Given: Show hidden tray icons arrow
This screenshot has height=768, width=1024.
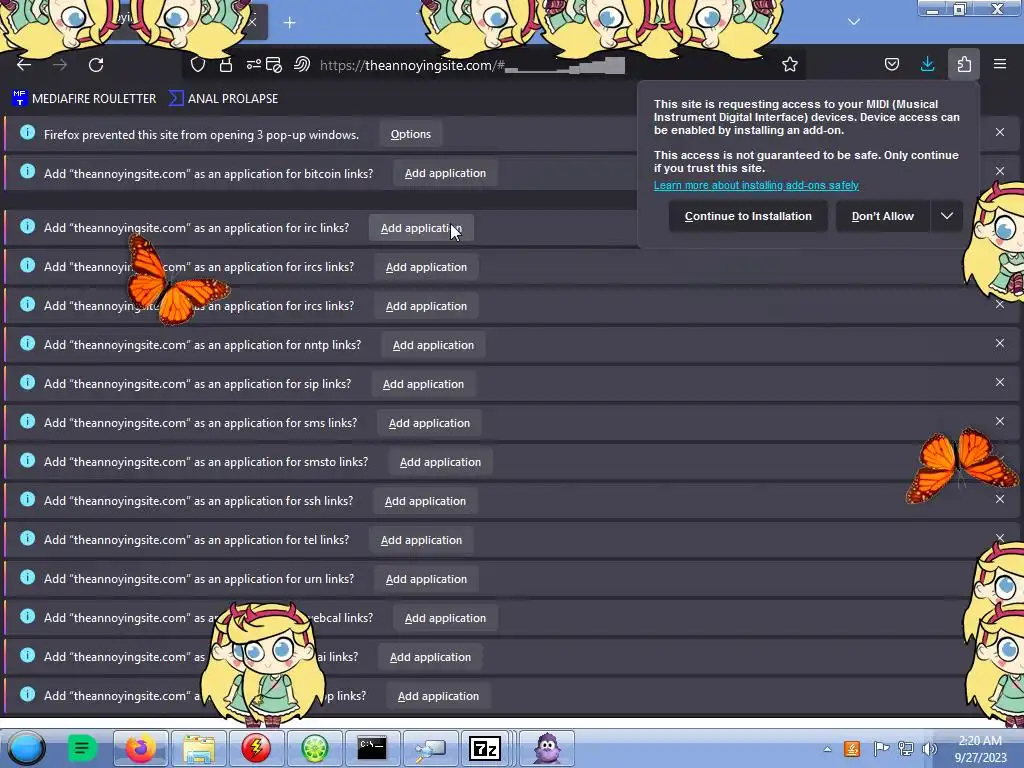Looking at the screenshot, I should (x=827, y=749).
